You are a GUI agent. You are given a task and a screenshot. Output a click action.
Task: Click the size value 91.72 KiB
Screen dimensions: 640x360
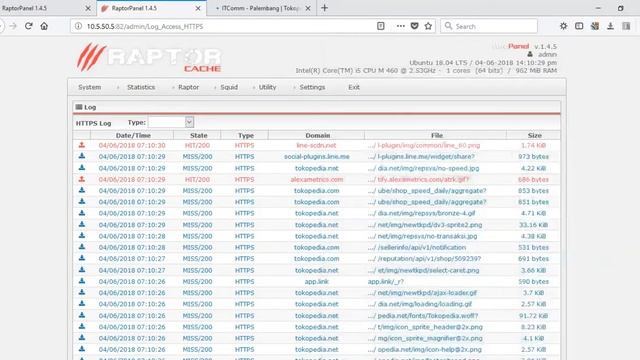click(x=533, y=316)
